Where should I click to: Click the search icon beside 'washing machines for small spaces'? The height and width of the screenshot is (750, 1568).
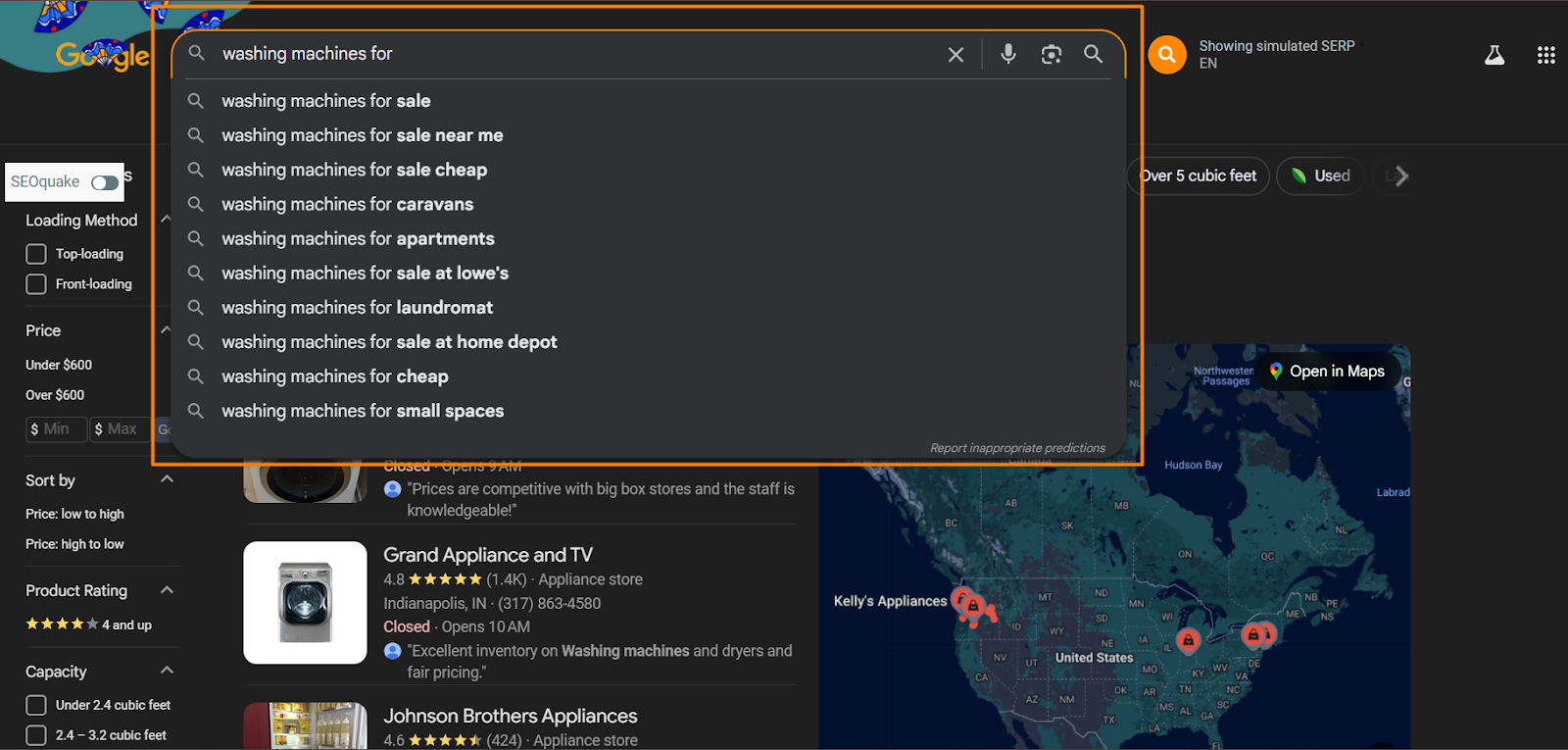pos(196,411)
